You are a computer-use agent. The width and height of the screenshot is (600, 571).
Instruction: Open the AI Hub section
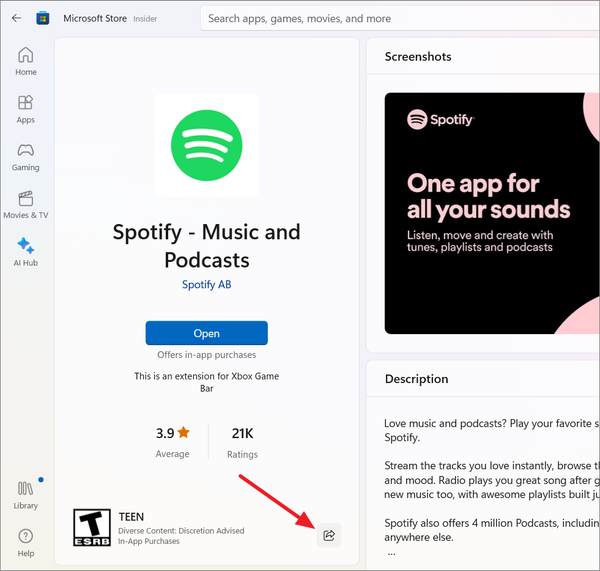[26, 252]
